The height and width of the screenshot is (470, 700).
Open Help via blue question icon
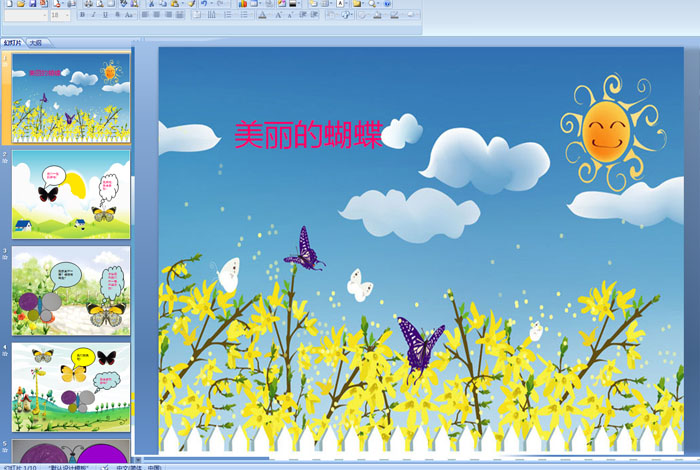(x=387, y=4)
